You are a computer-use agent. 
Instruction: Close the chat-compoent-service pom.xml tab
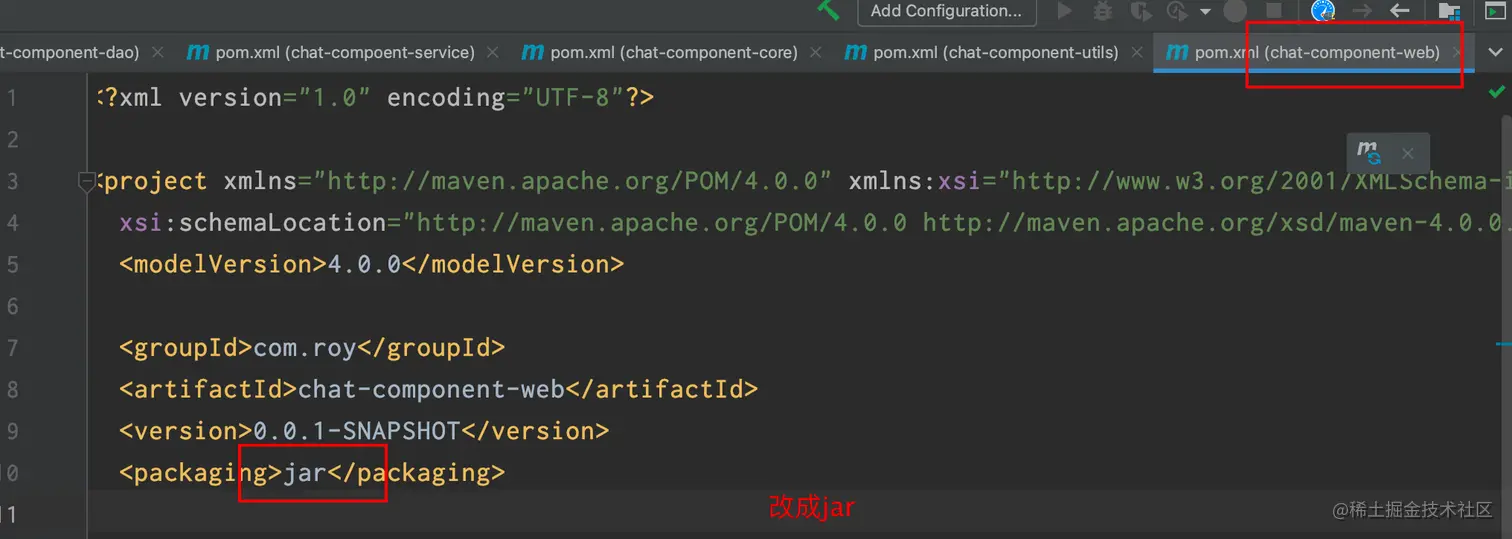(x=495, y=52)
